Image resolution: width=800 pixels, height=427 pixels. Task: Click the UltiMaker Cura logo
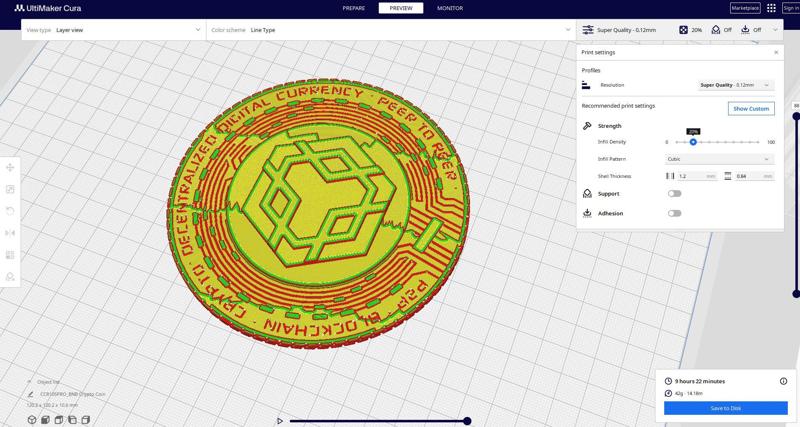point(48,8)
